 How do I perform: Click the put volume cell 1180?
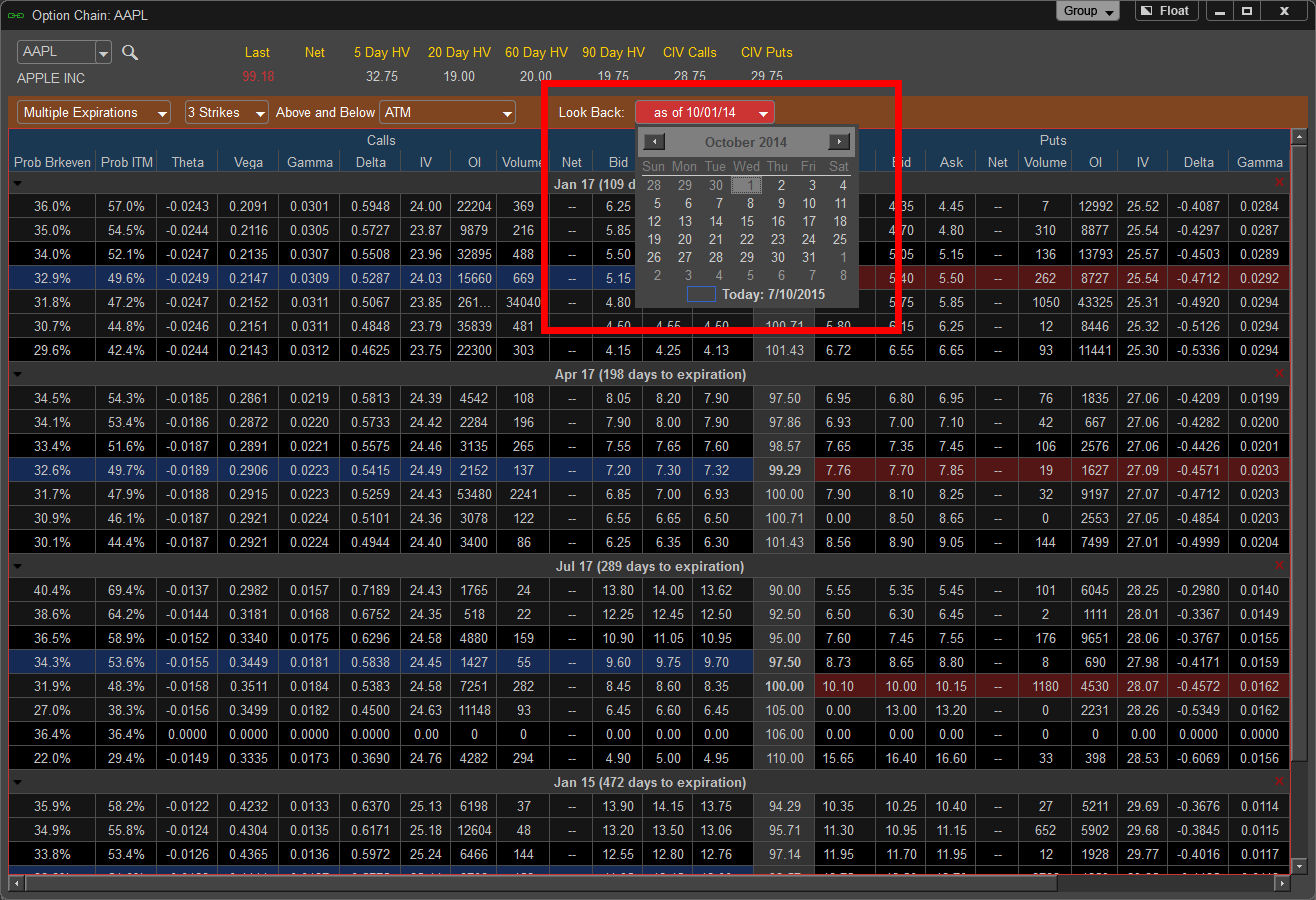[x=1045, y=686]
